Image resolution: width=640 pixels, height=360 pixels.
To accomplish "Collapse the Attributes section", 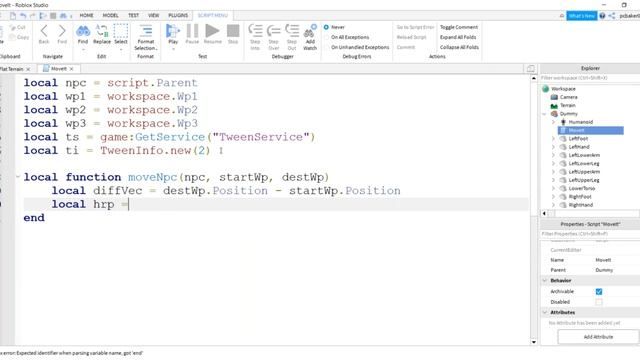I will [544, 312].
